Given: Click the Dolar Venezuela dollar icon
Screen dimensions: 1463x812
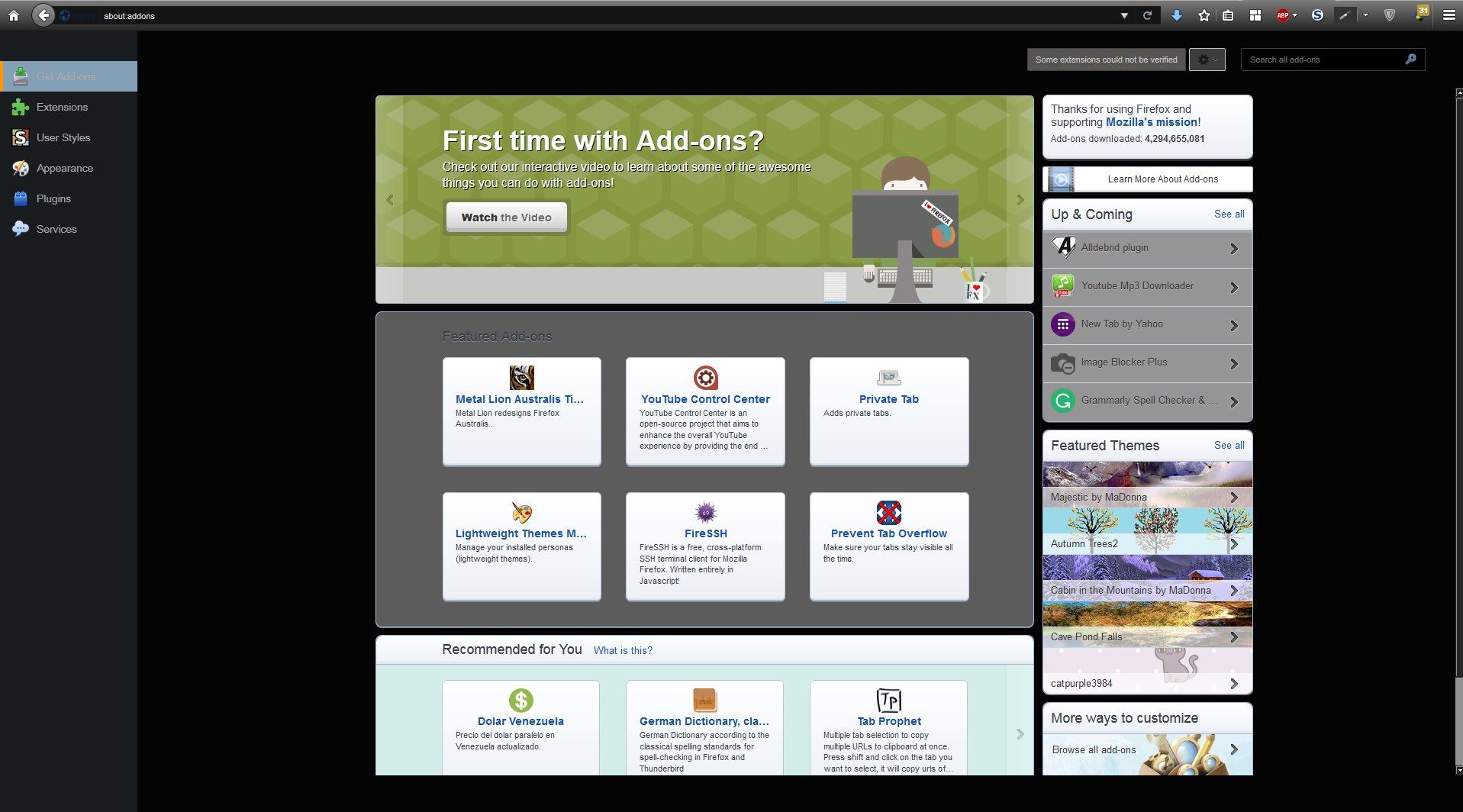Looking at the screenshot, I should click(x=521, y=700).
